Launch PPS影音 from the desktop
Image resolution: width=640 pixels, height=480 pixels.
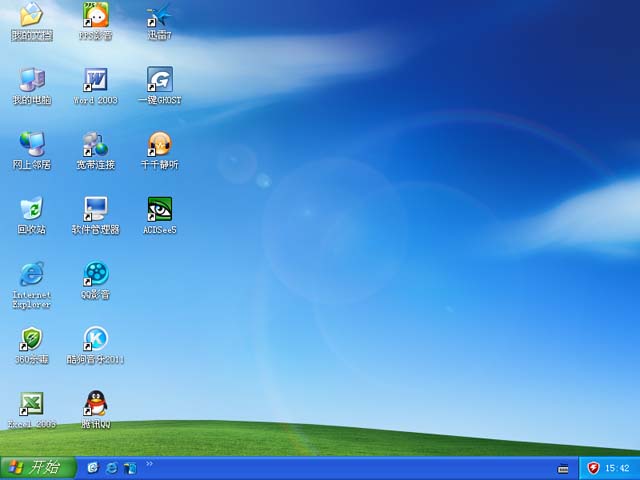tap(95, 15)
